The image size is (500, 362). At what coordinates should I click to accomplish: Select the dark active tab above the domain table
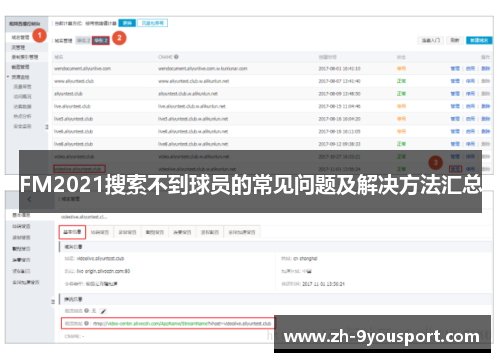click(x=101, y=41)
